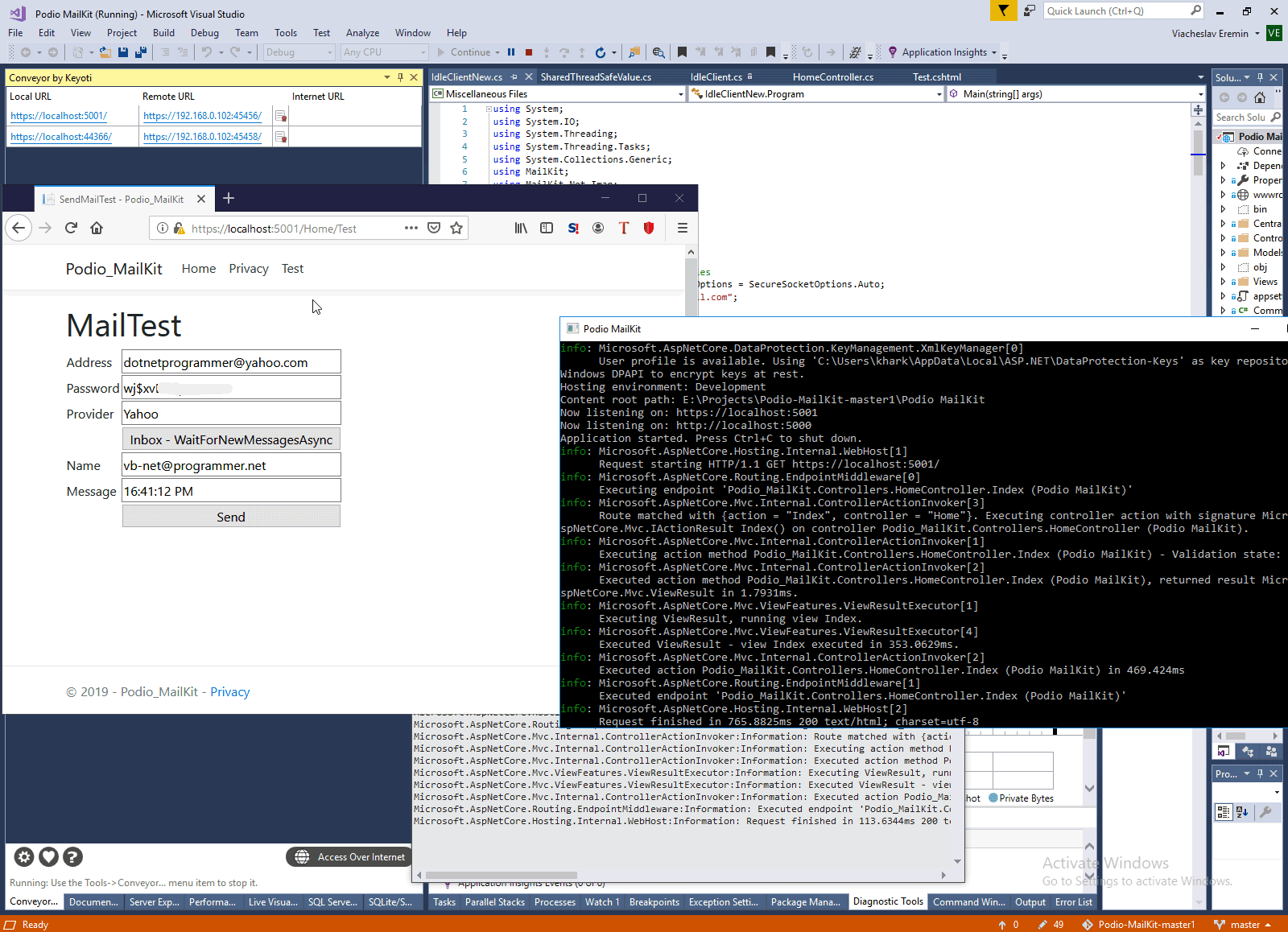Click the Restart debugging icon
1288x932 pixels.
point(600,52)
